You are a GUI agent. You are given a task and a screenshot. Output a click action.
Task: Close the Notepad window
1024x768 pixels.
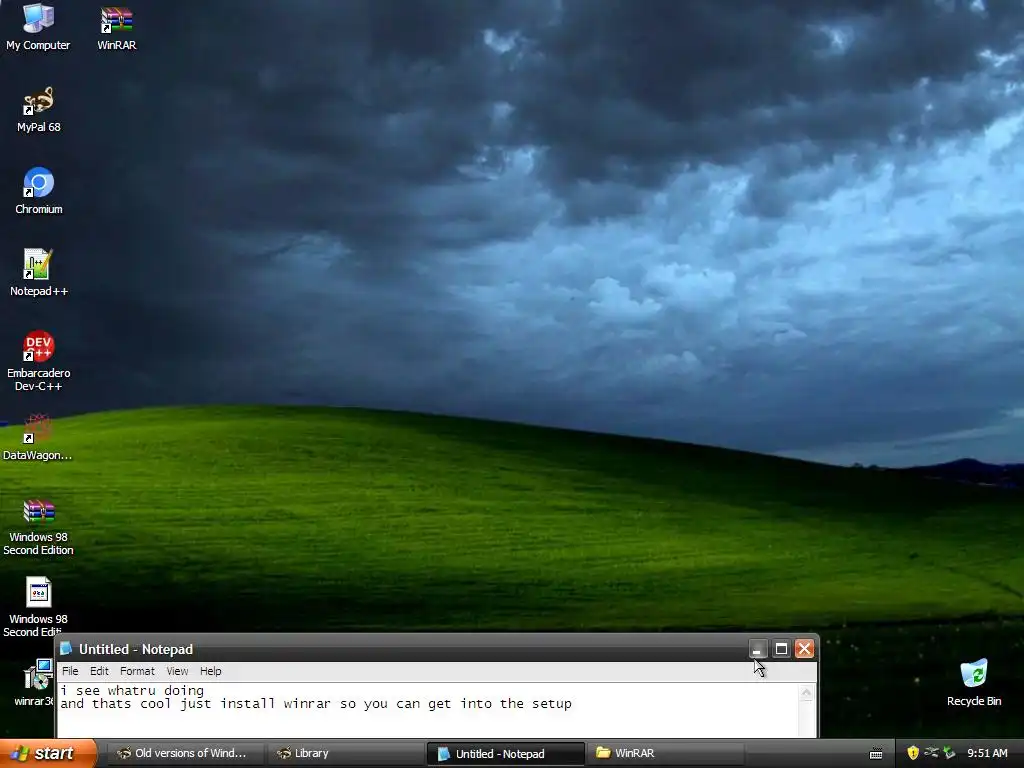click(x=805, y=648)
